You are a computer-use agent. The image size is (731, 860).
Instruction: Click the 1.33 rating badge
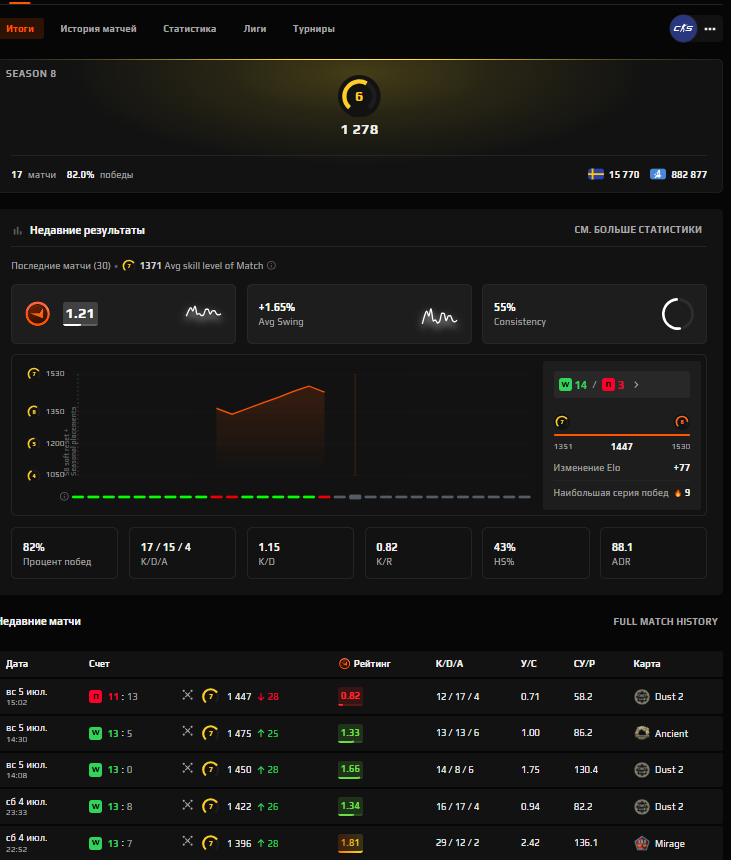[x=350, y=733]
